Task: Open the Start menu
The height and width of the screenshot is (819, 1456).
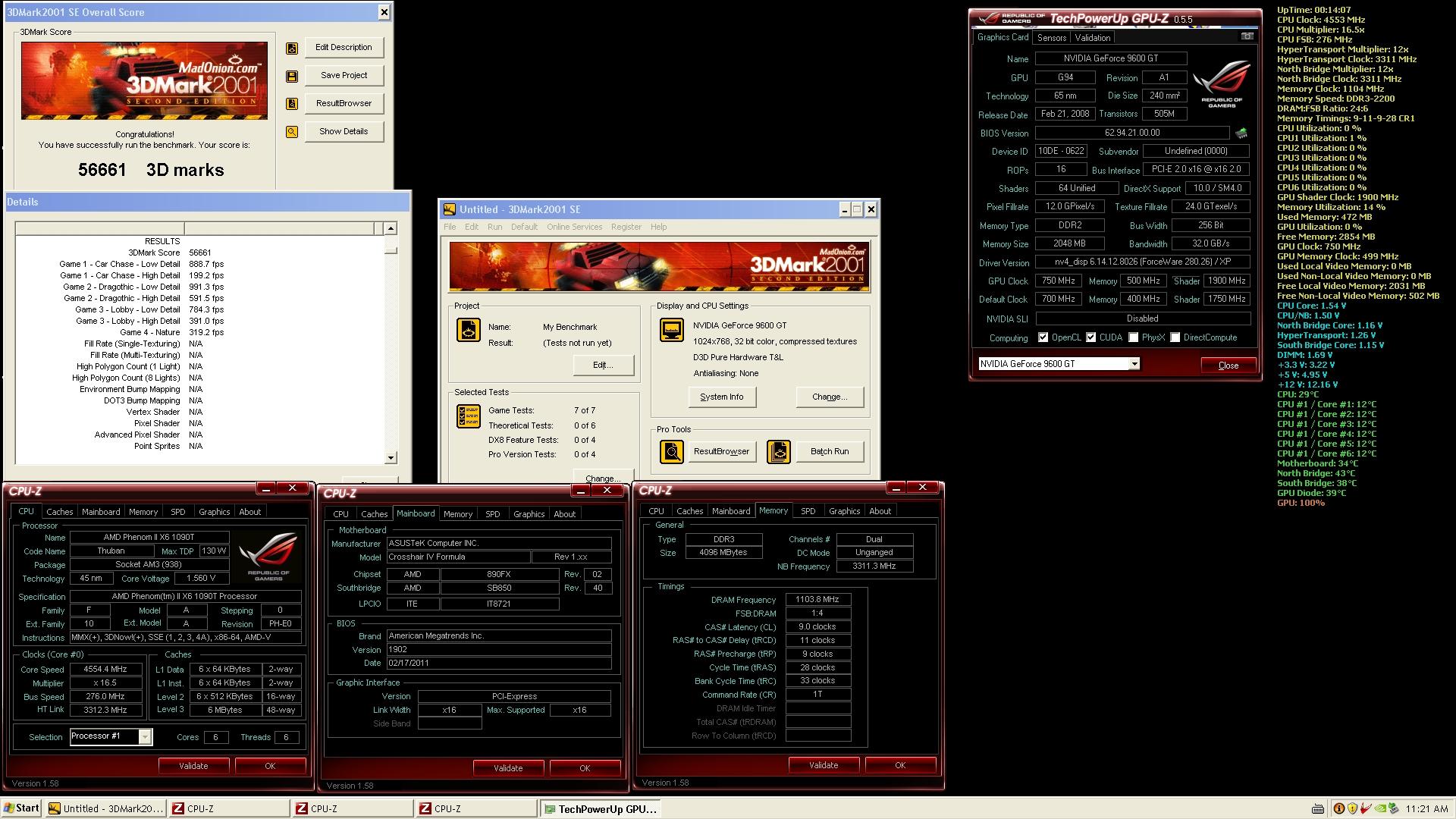Action: [x=21, y=808]
